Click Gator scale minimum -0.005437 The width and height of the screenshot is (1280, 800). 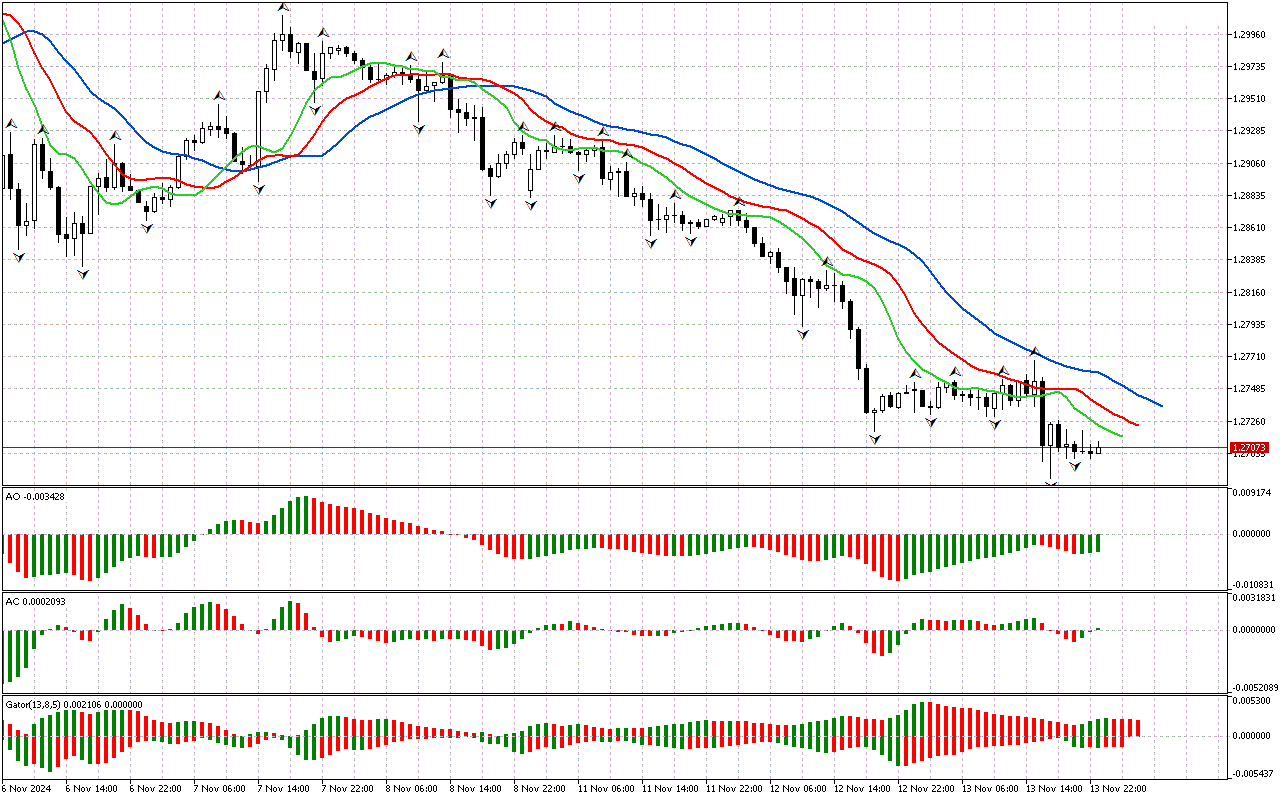click(1251, 774)
